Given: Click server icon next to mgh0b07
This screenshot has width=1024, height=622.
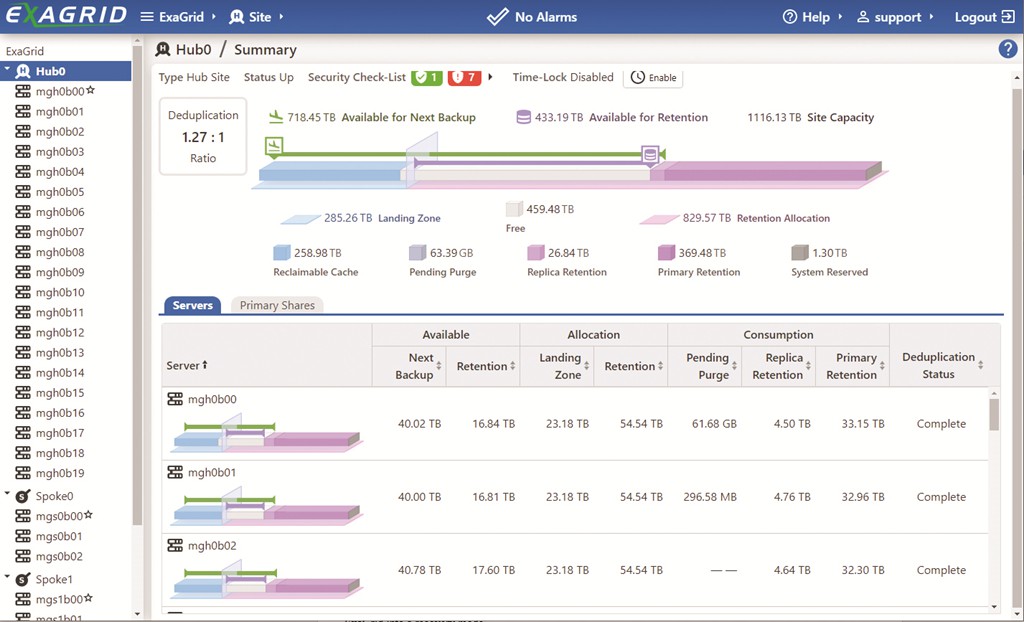Looking at the screenshot, I should [23, 232].
